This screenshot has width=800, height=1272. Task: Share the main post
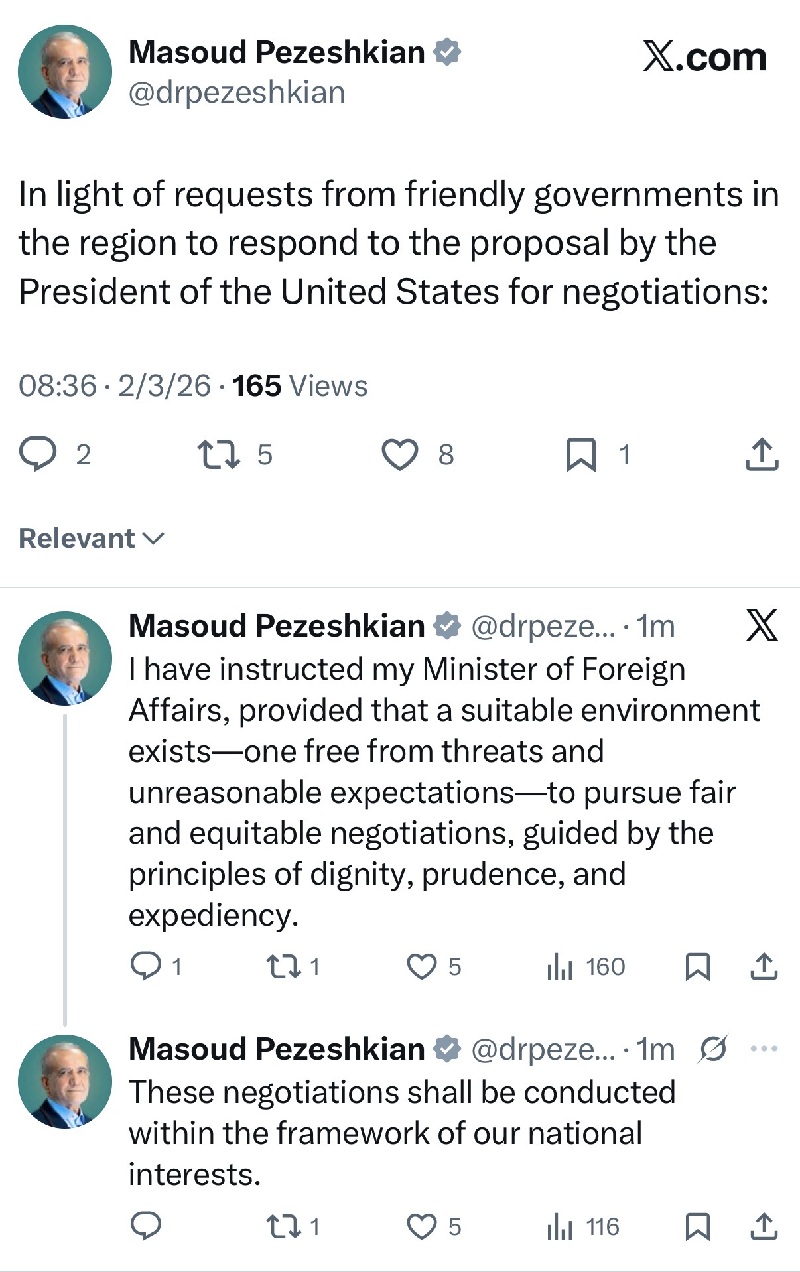(x=762, y=455)
